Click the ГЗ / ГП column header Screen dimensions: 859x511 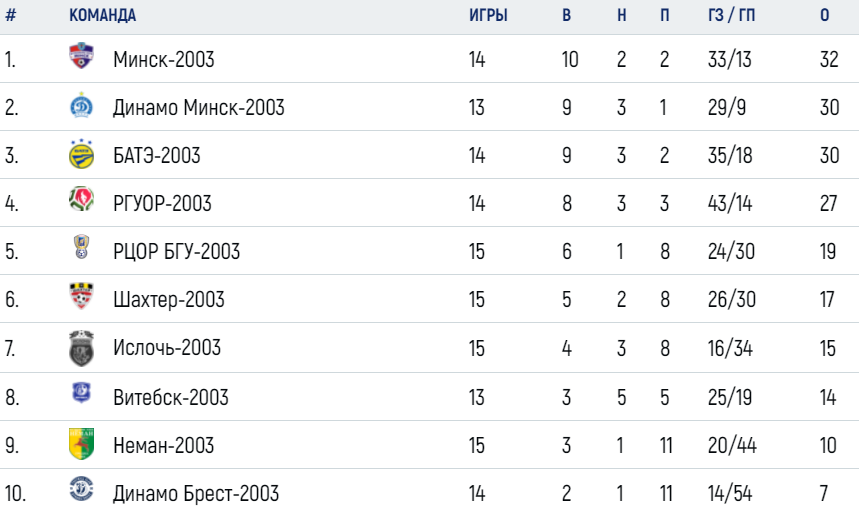pyautogui.click(x=731, y=15)
